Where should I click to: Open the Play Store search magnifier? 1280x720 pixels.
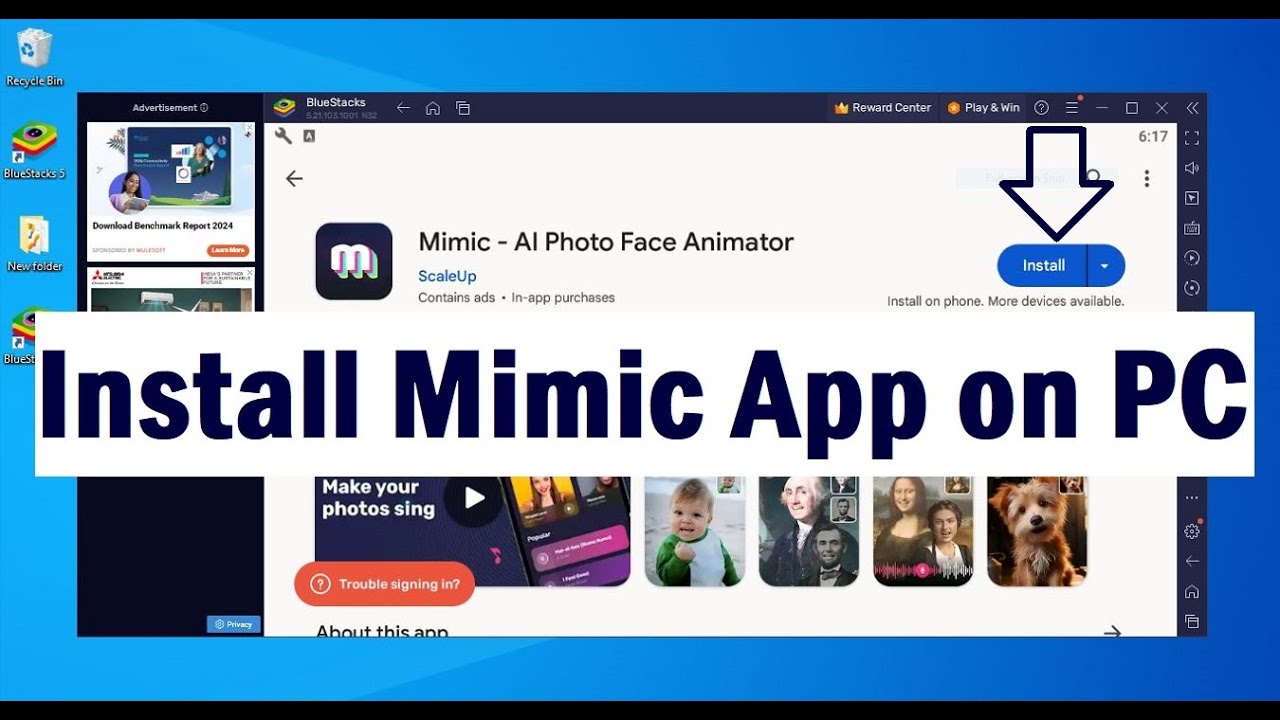(1094, 178)
